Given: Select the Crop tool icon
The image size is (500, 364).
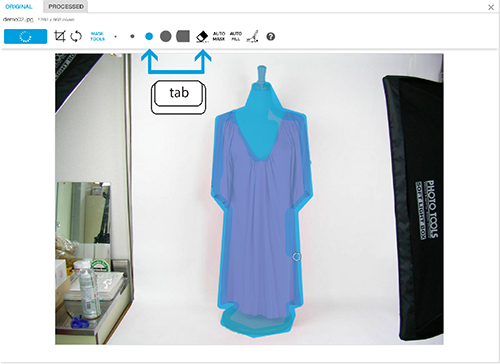Looking at the screenshot, I should tap(60, 36).
